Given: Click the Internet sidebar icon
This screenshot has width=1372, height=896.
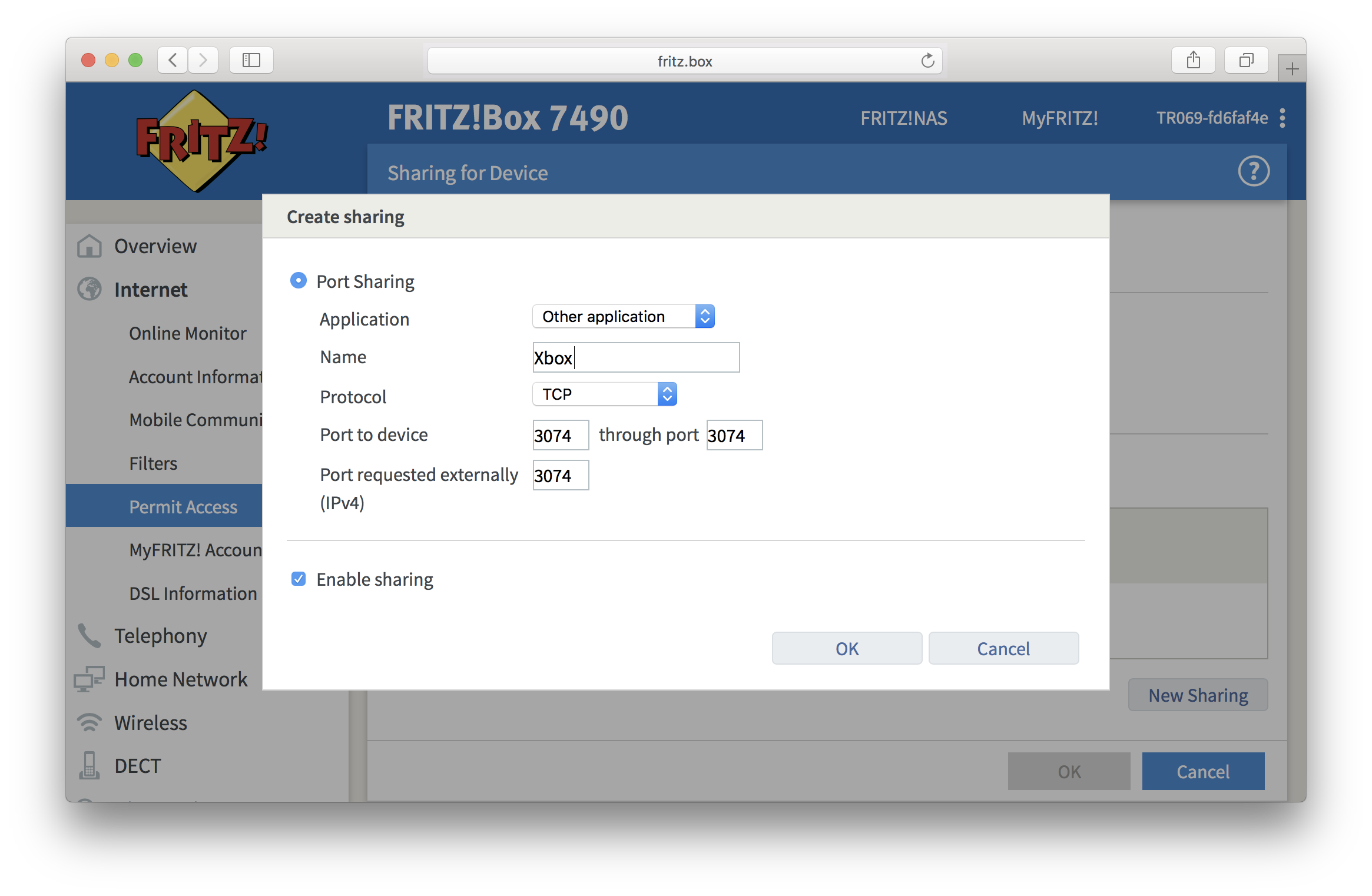Looking at the screenshot, I should [x=88, y=289].
